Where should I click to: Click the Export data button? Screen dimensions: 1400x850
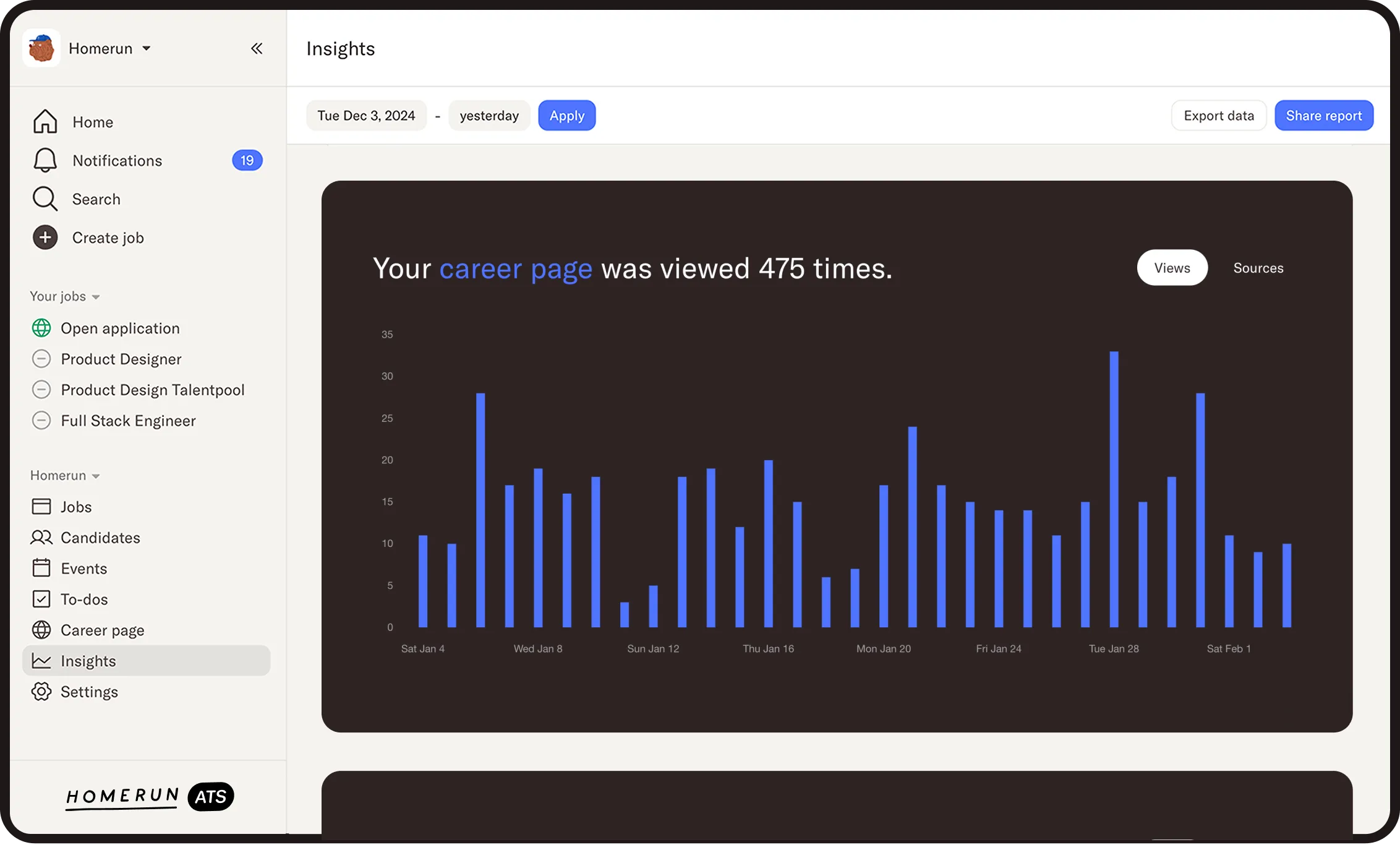coord(1218,116)
